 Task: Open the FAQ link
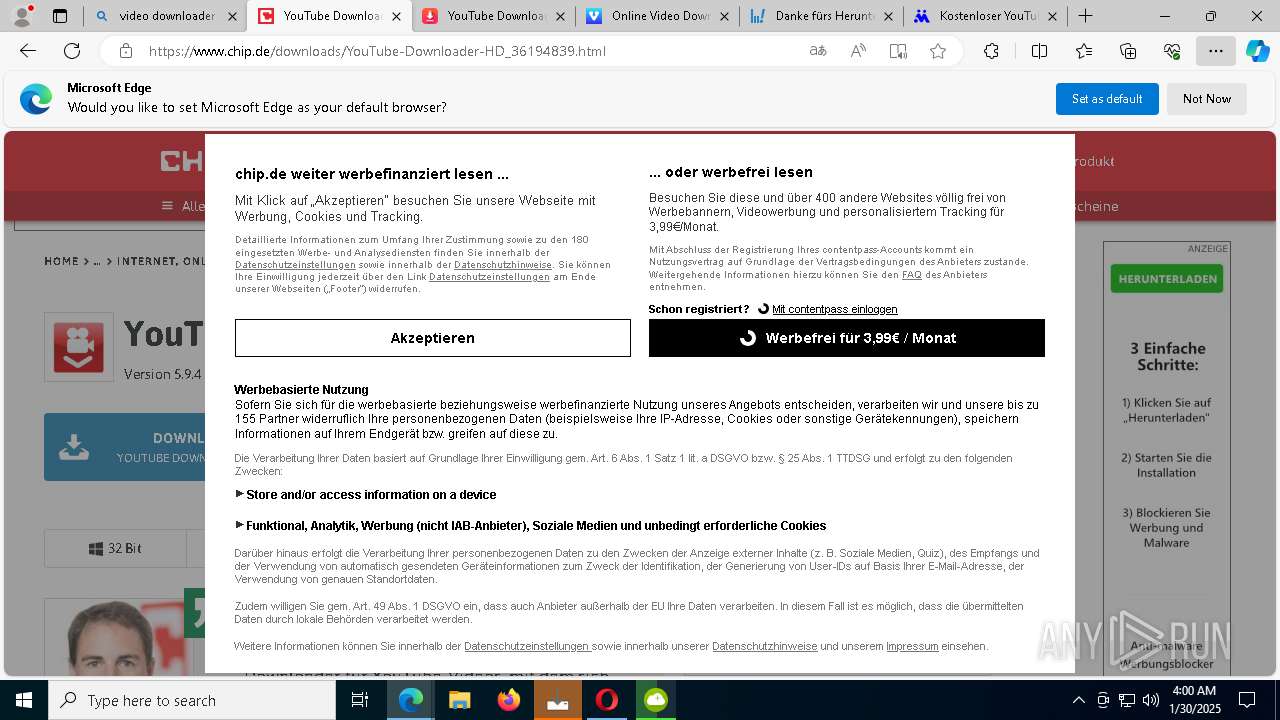[x=912, y=274]
